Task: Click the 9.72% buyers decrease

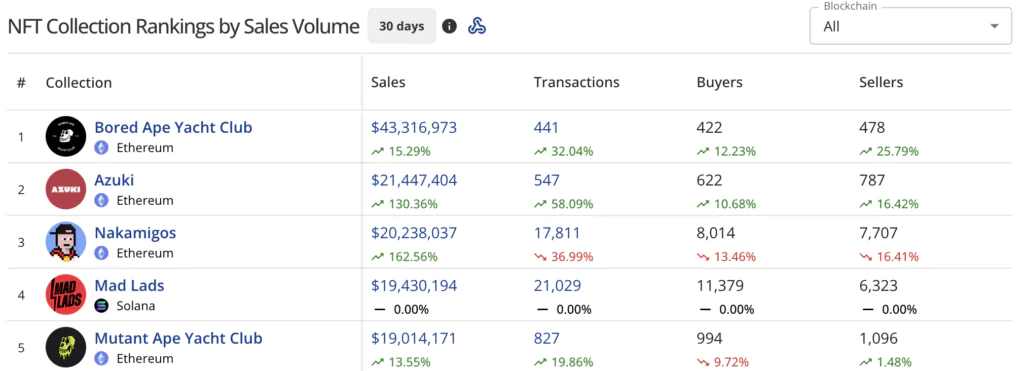Action: 722,362
